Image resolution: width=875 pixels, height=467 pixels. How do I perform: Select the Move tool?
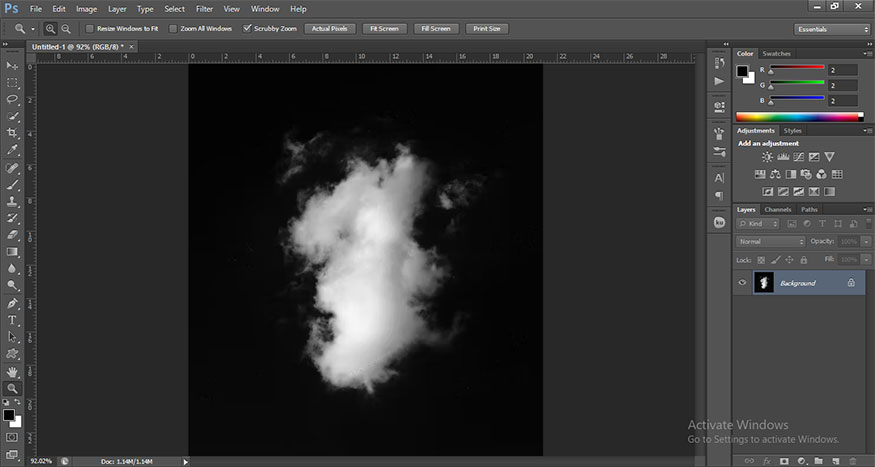pyautogui.click(x=12, y=66)
